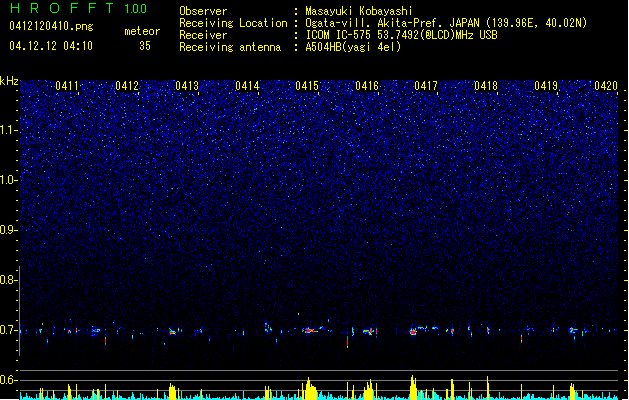
Task: Click the 0415 time marker
Action: 307,86
